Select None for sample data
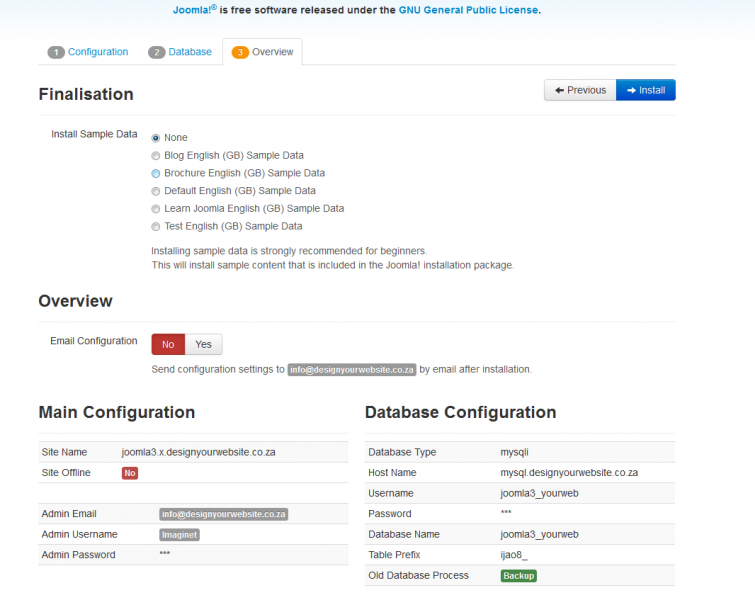The width and height of the screenshot is (755, 600). click(156, 138)
